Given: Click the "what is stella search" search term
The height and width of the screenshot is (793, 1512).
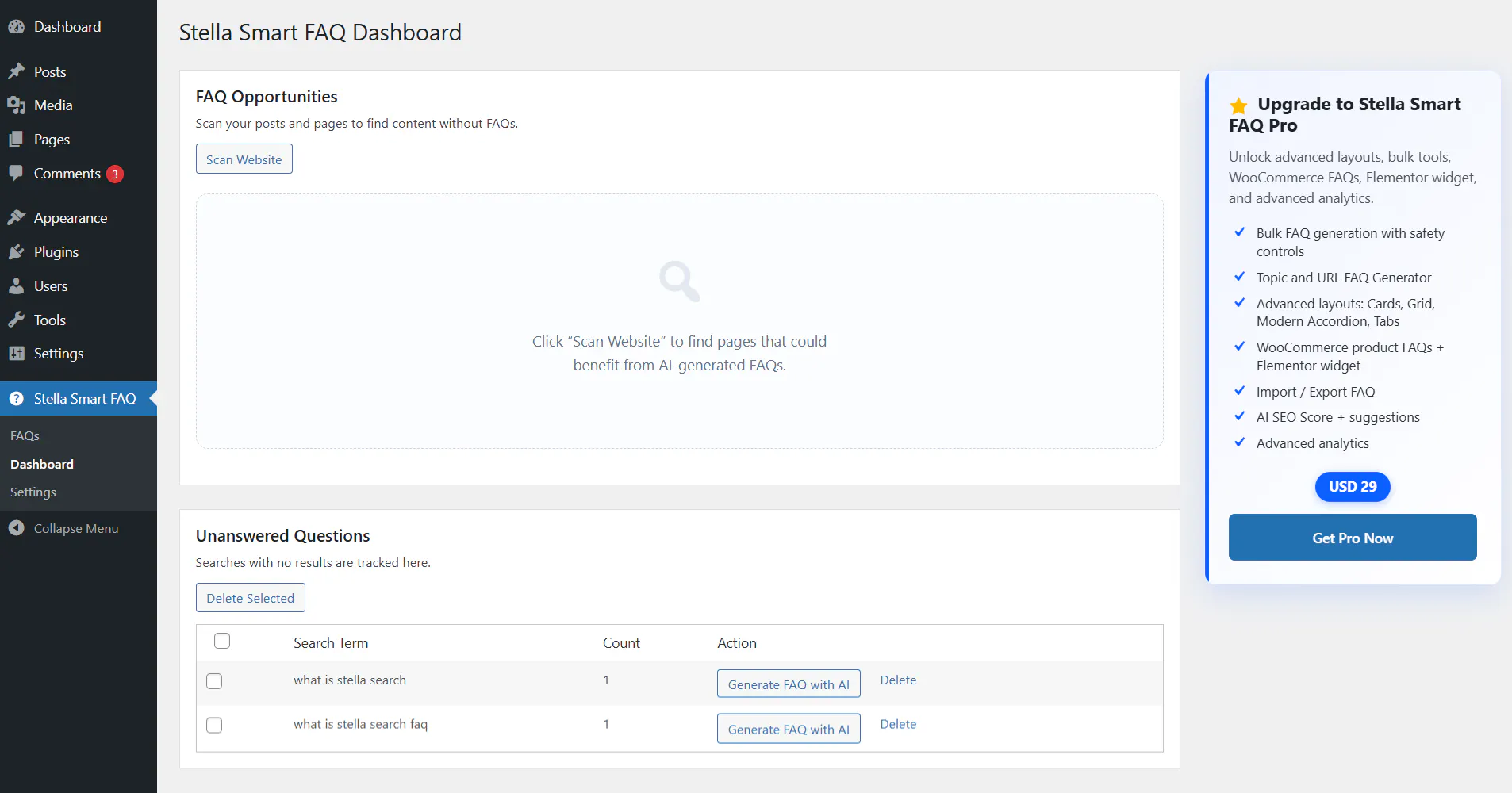Looking at the screenshot, I should 350,680.
